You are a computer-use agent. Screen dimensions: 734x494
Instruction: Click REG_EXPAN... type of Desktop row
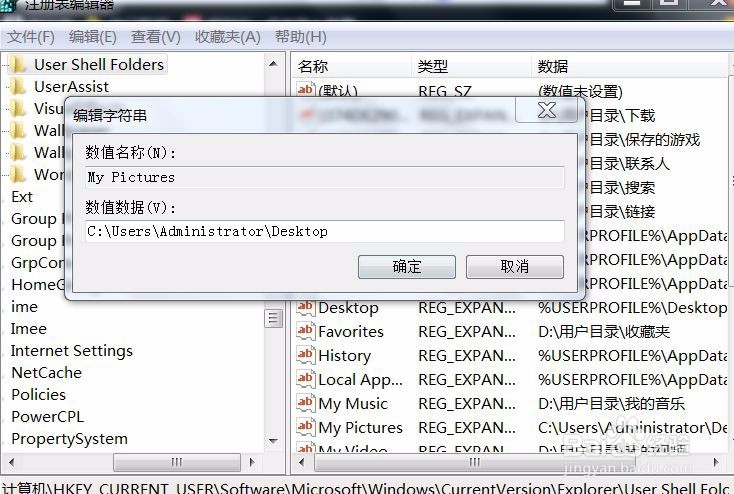tap(467, 308)
